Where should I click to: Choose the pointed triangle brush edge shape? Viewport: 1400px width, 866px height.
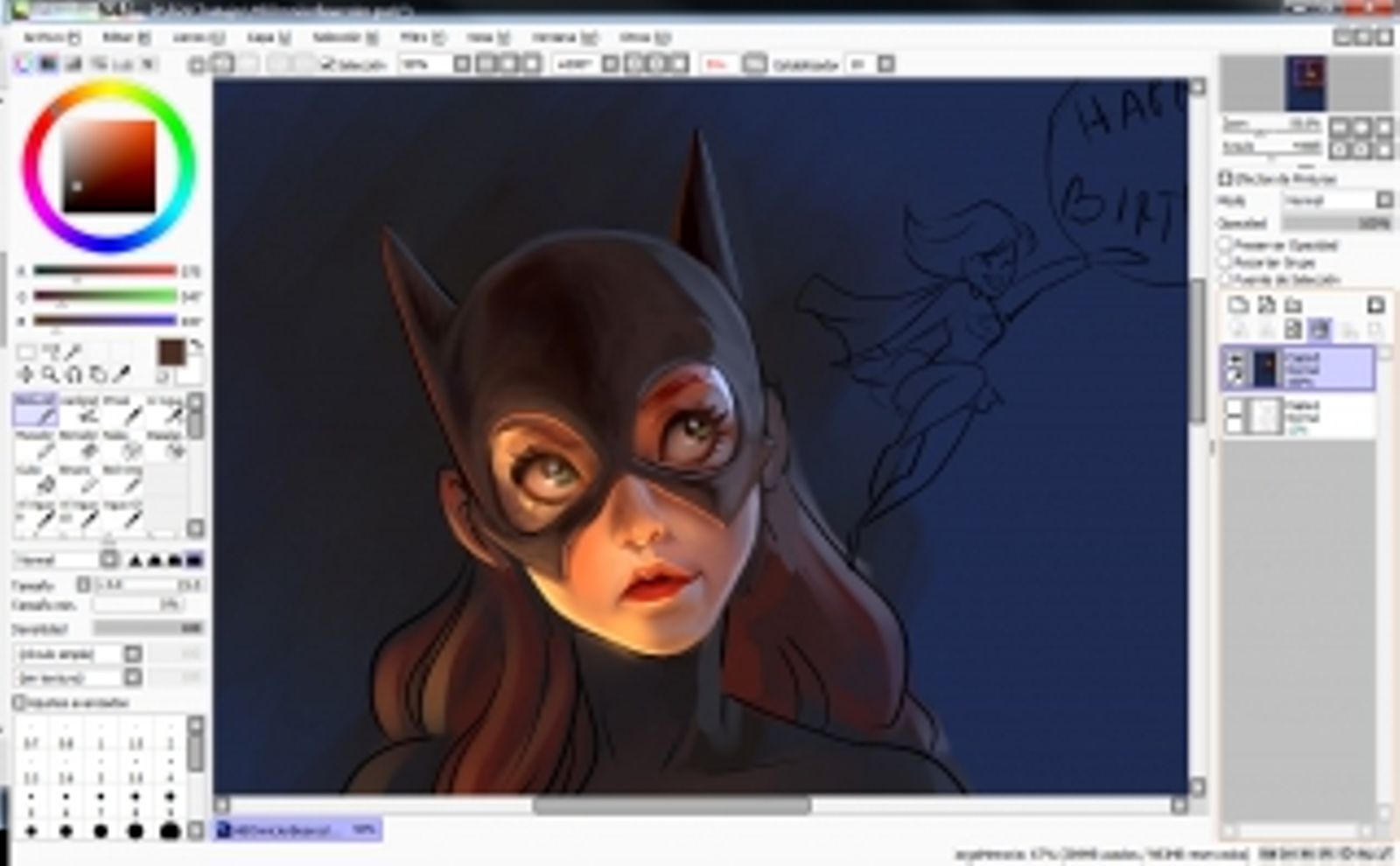click(x=136, y=560)
